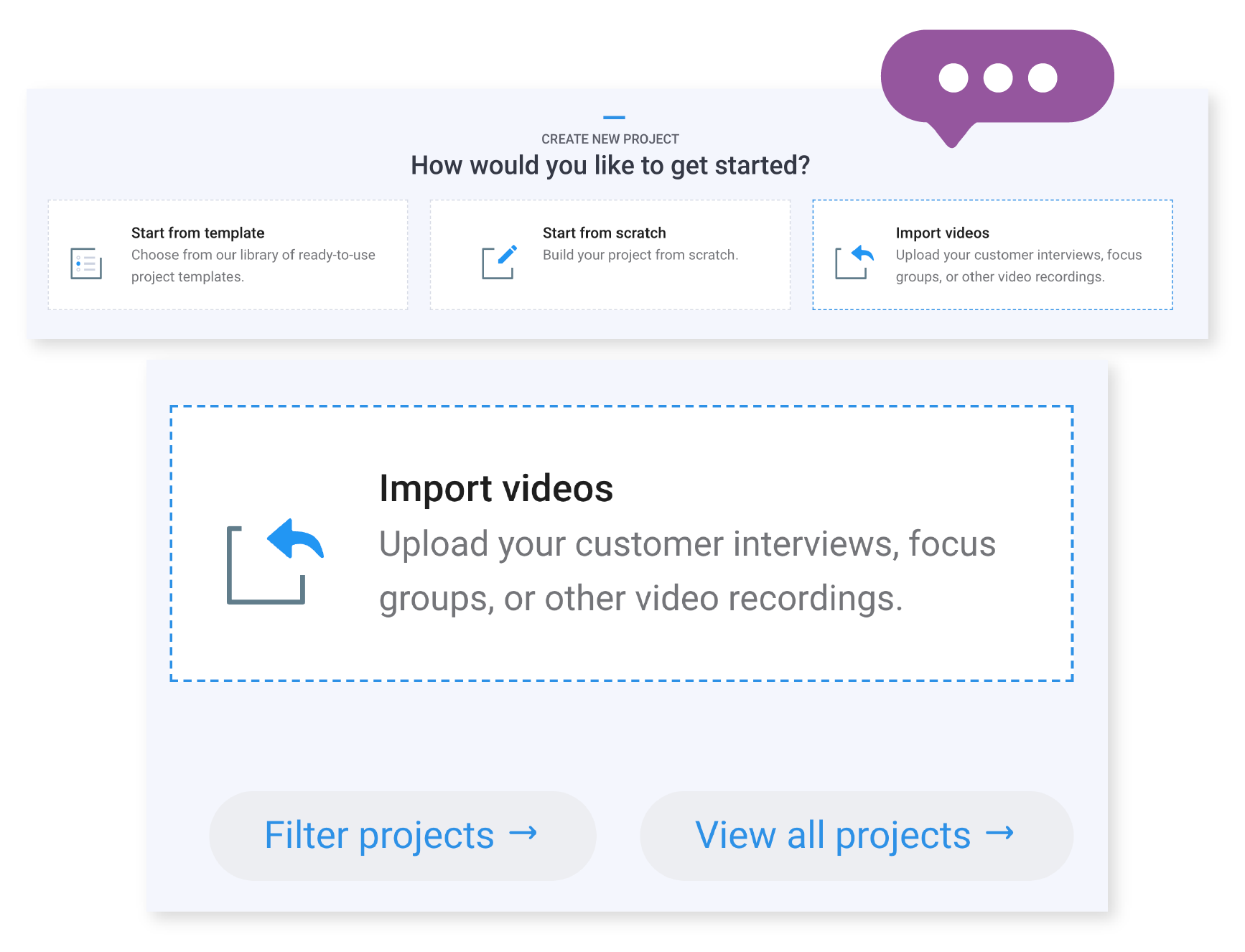Click the blue divider line above CREATE NEW PROJECT
Screen dimensions: 1245x952
coord(611,117)
